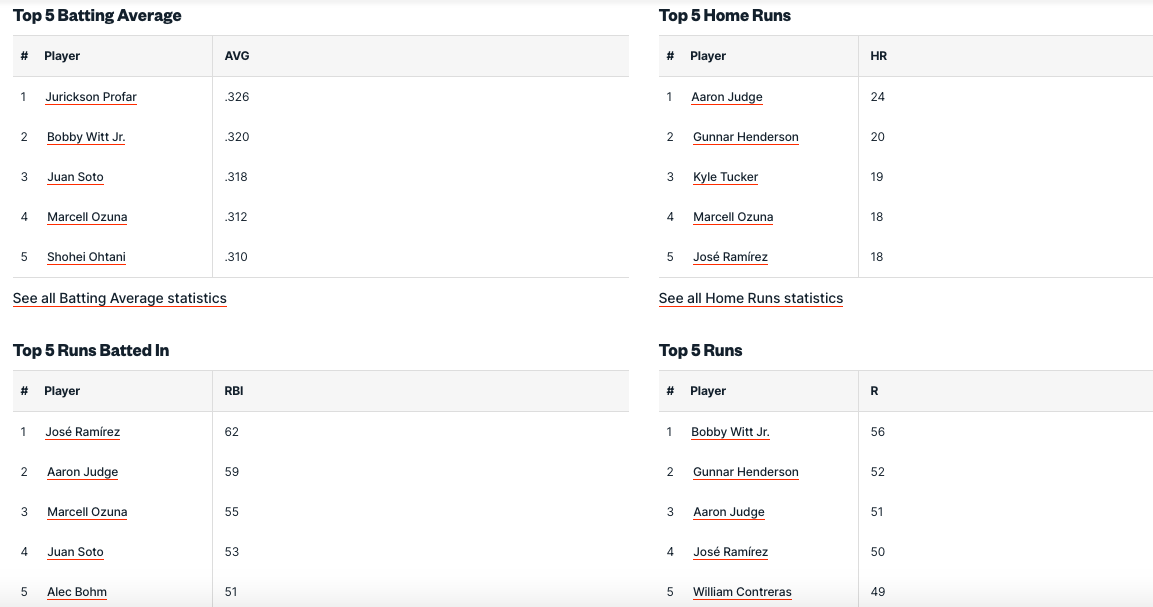
Task: Click the R column header in Runs table
Action: click(x=873, y=391)
